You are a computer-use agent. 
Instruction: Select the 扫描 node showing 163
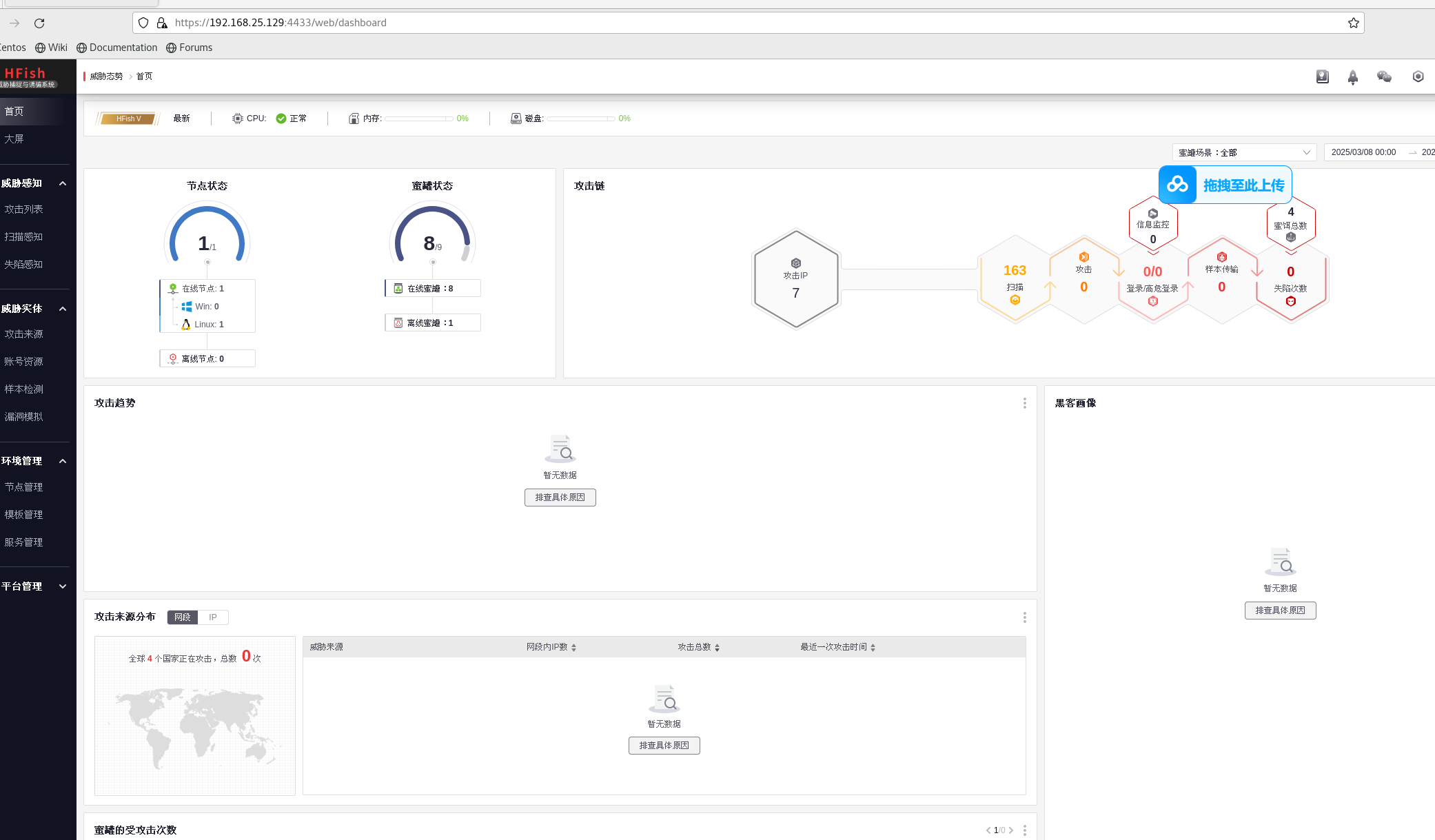coord(1014,279)
